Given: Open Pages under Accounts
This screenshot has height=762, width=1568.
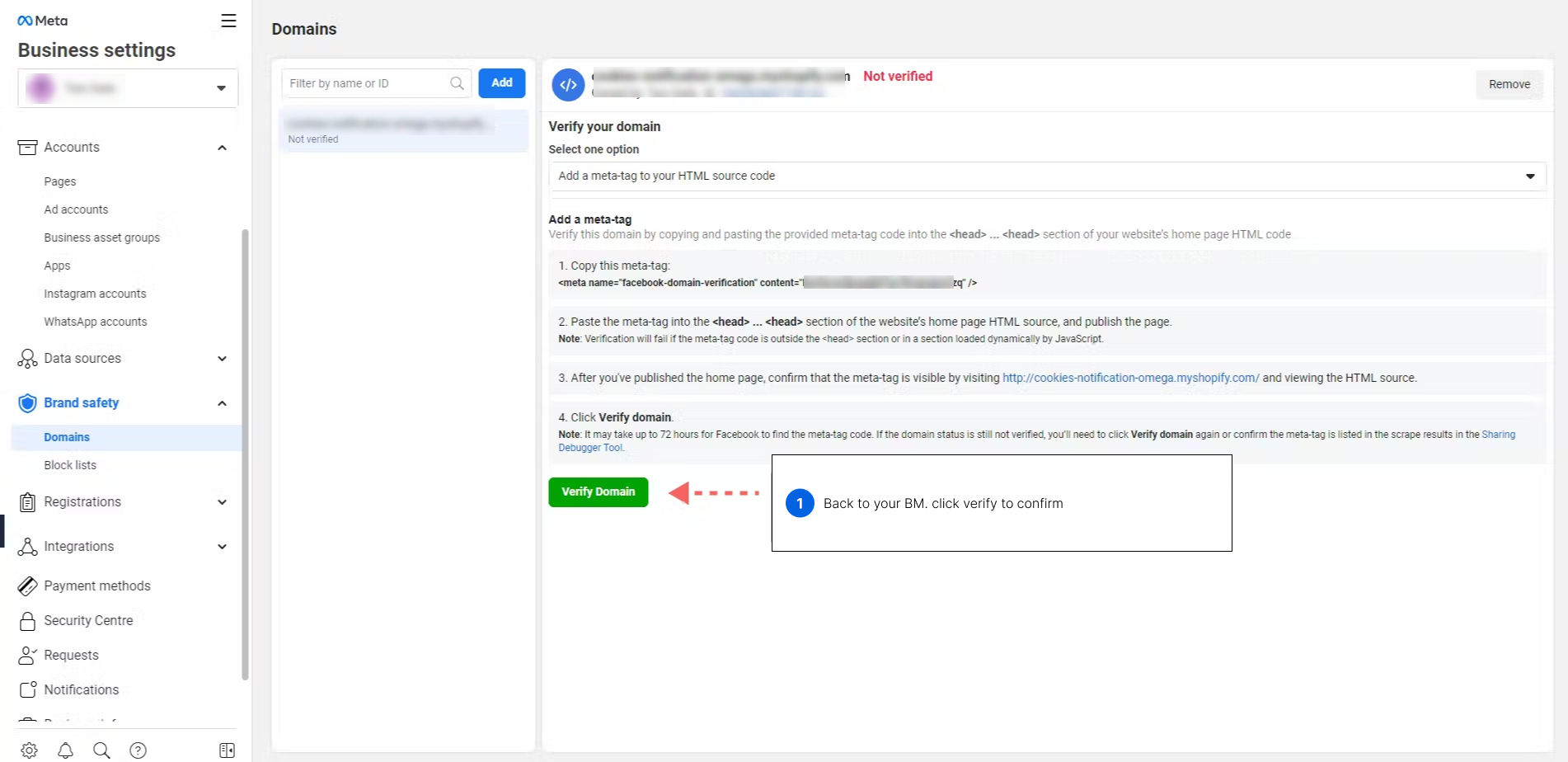Looking at the screenshot, I should [x=60, y=181].
